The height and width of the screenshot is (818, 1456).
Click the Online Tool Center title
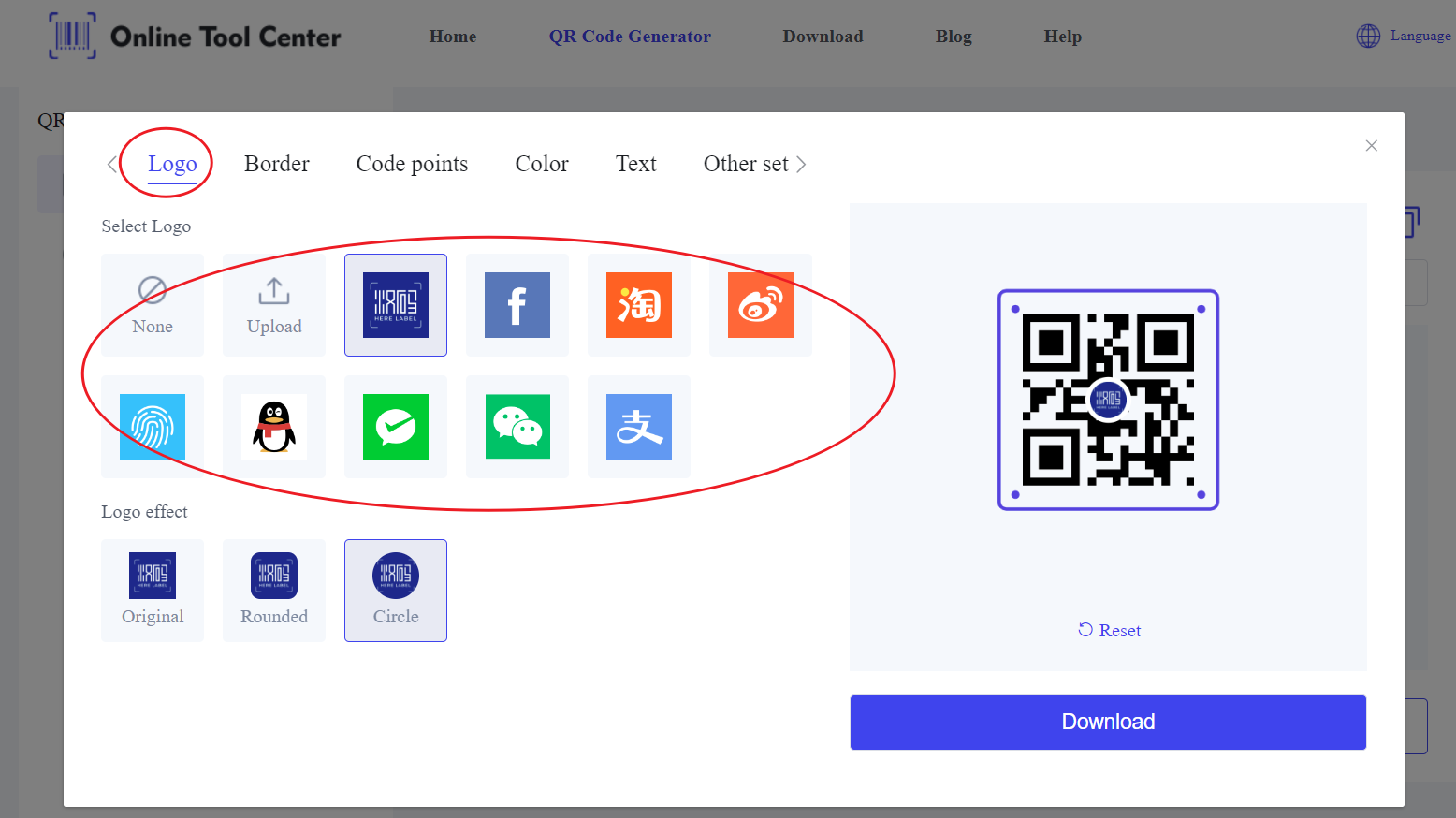226,37
